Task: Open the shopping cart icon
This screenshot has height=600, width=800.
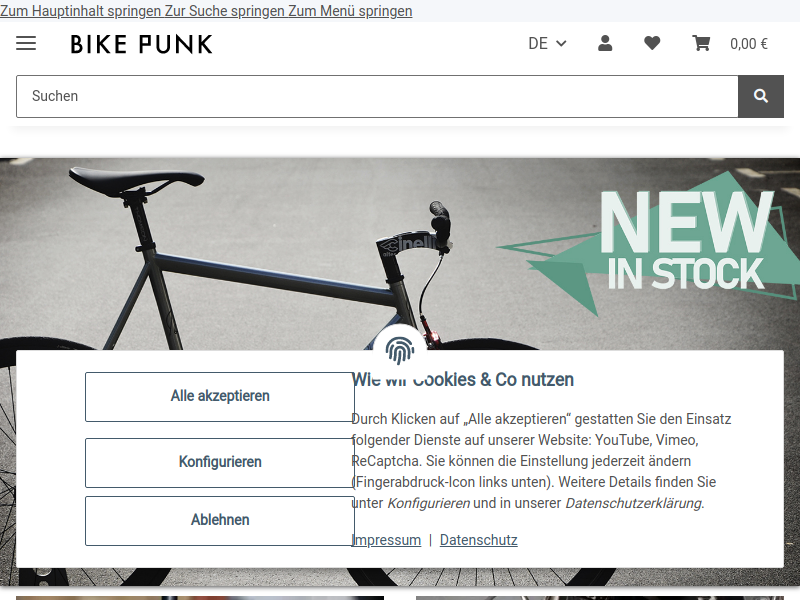Action: pos(701,43)
